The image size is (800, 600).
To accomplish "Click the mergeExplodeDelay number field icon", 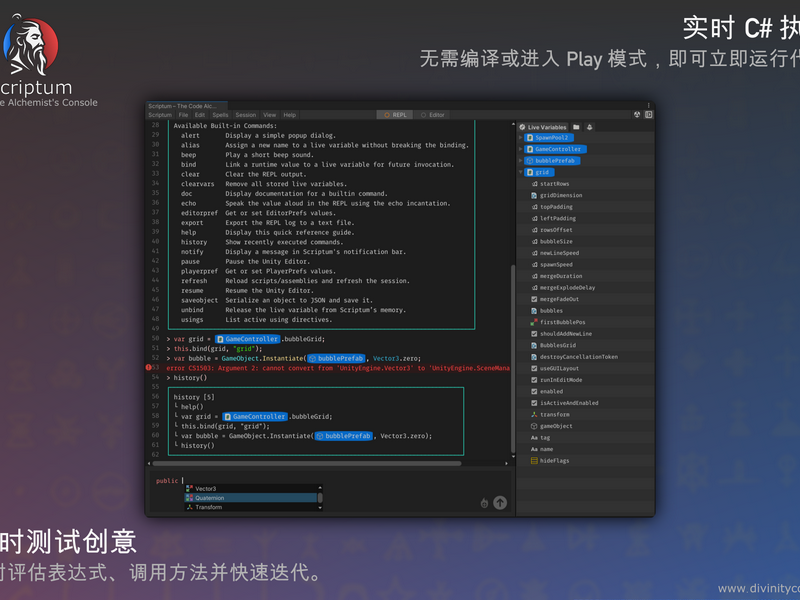I will point(534,288).
